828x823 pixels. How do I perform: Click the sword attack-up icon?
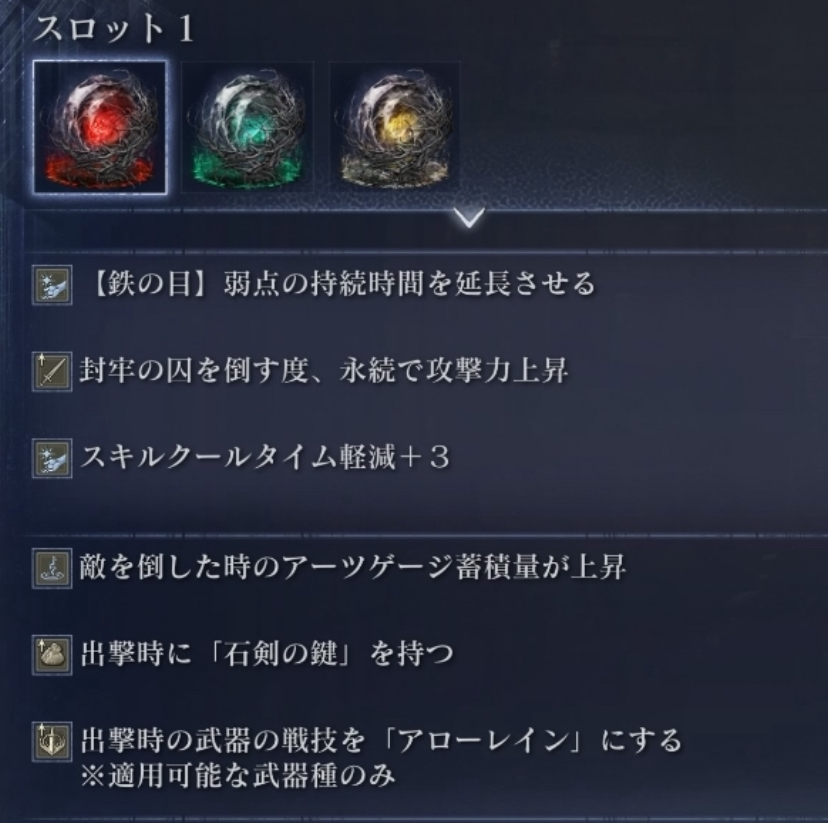52,371
